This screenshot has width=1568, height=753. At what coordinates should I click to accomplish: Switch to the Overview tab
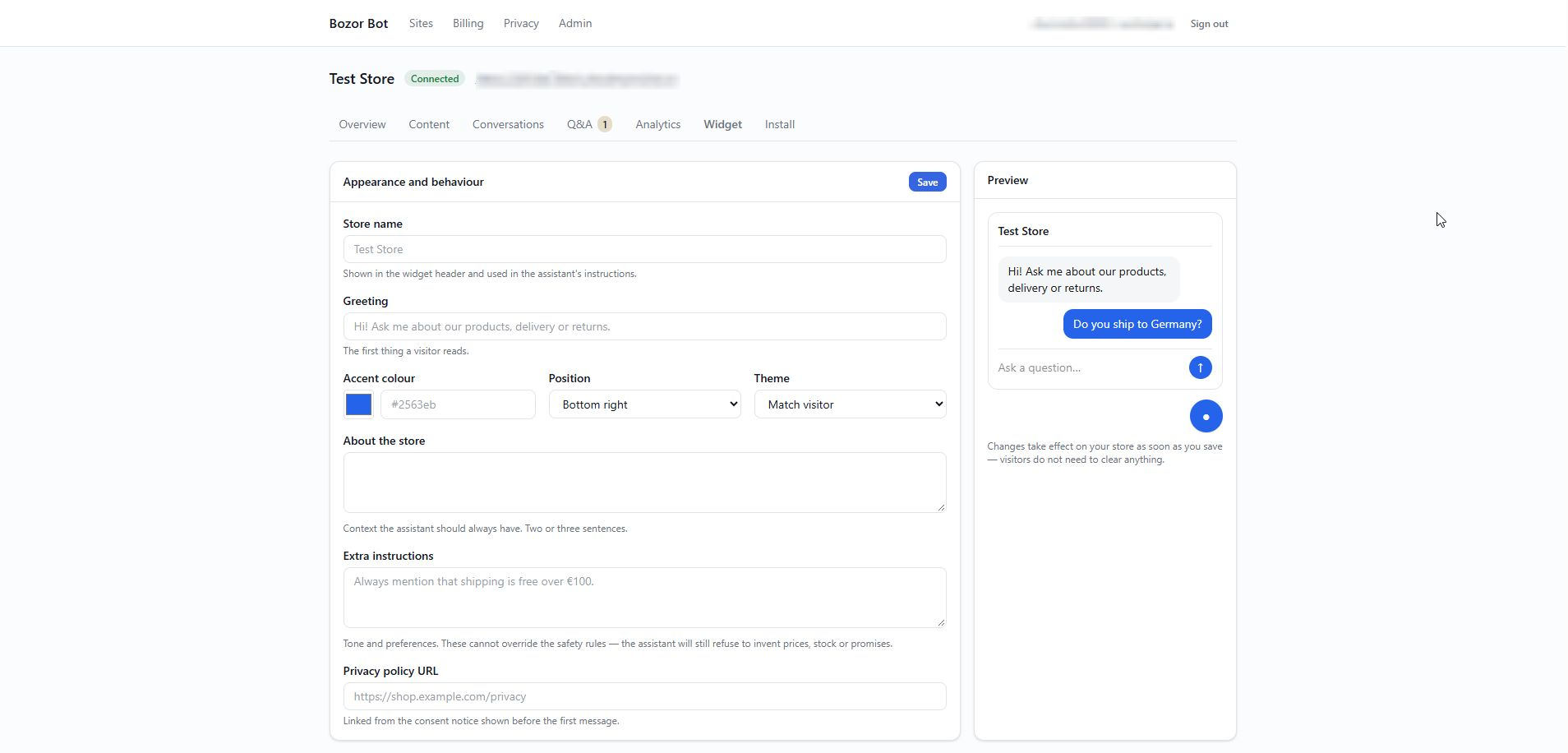(362, 124)
